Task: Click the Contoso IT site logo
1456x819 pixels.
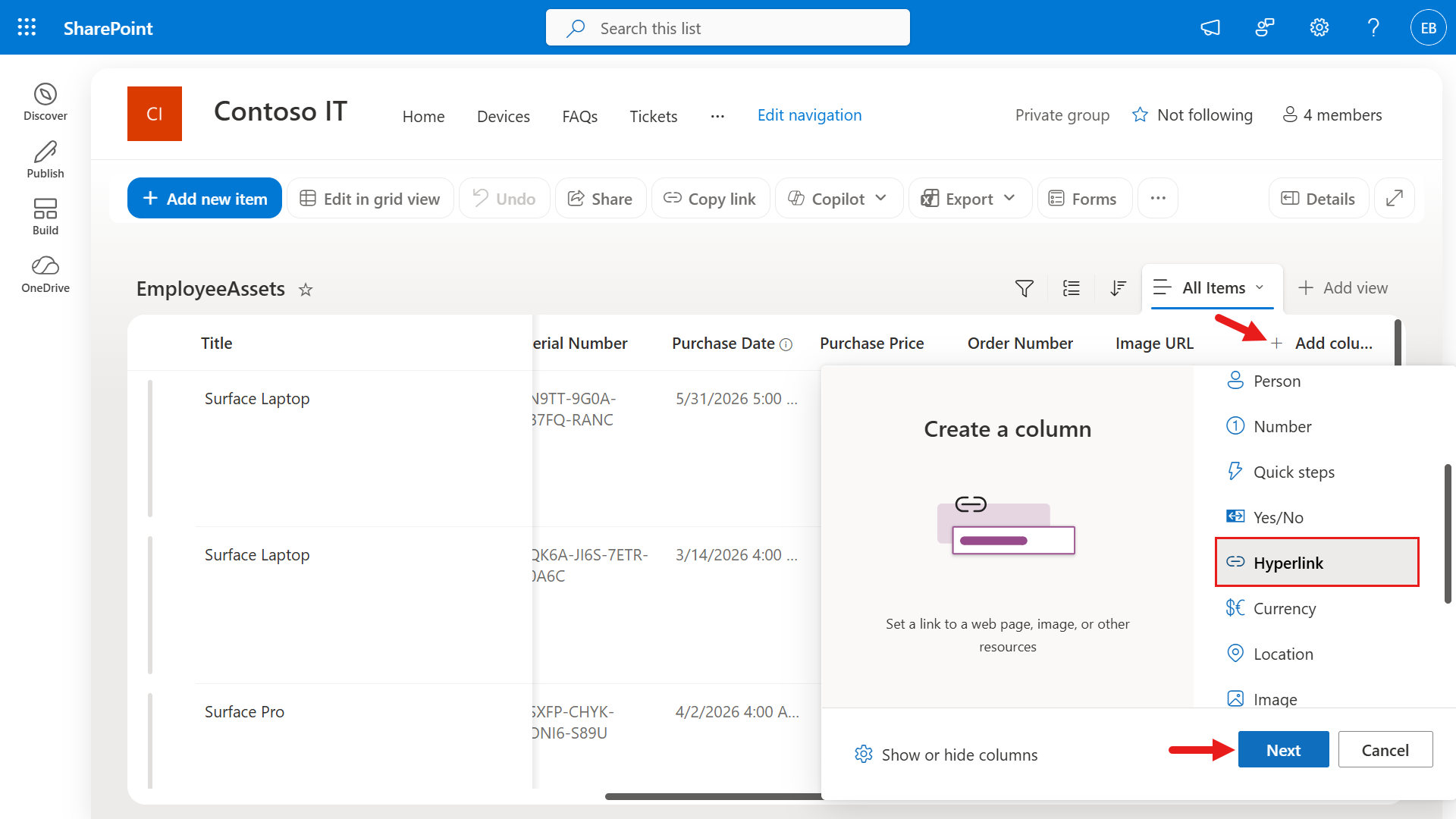Action: click(x=155, y=114)
